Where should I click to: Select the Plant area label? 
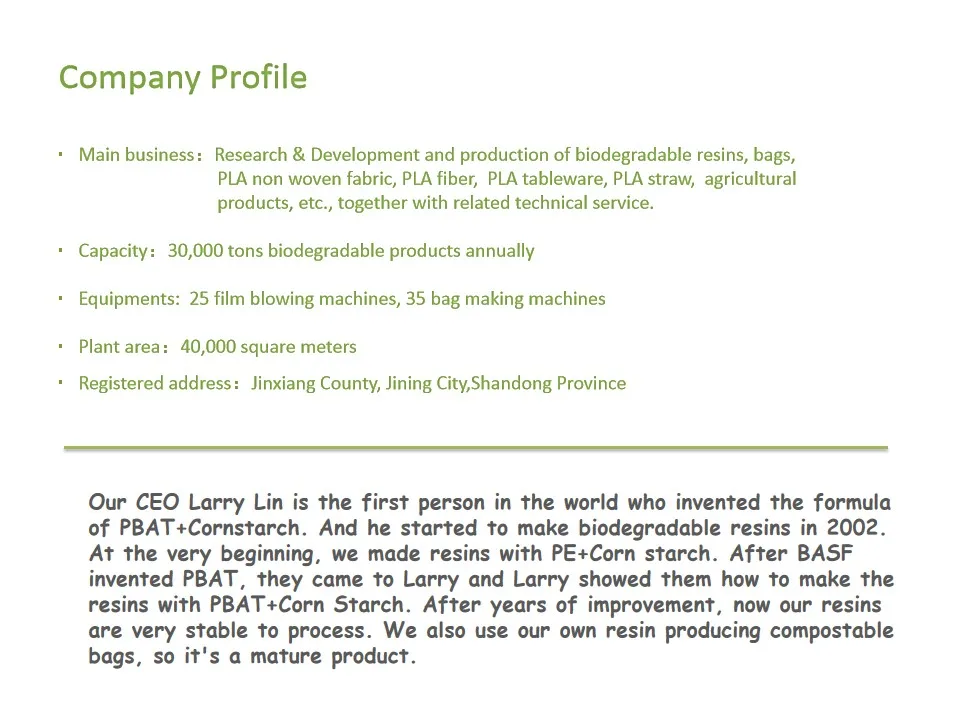click(119, 347)
